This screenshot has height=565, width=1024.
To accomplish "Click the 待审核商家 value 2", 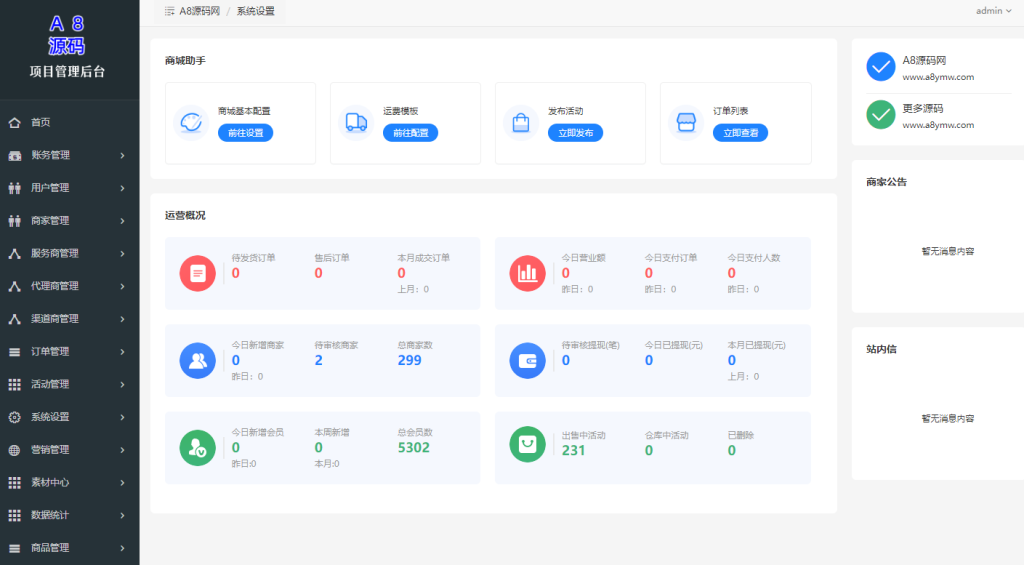I will pos(319,361).
